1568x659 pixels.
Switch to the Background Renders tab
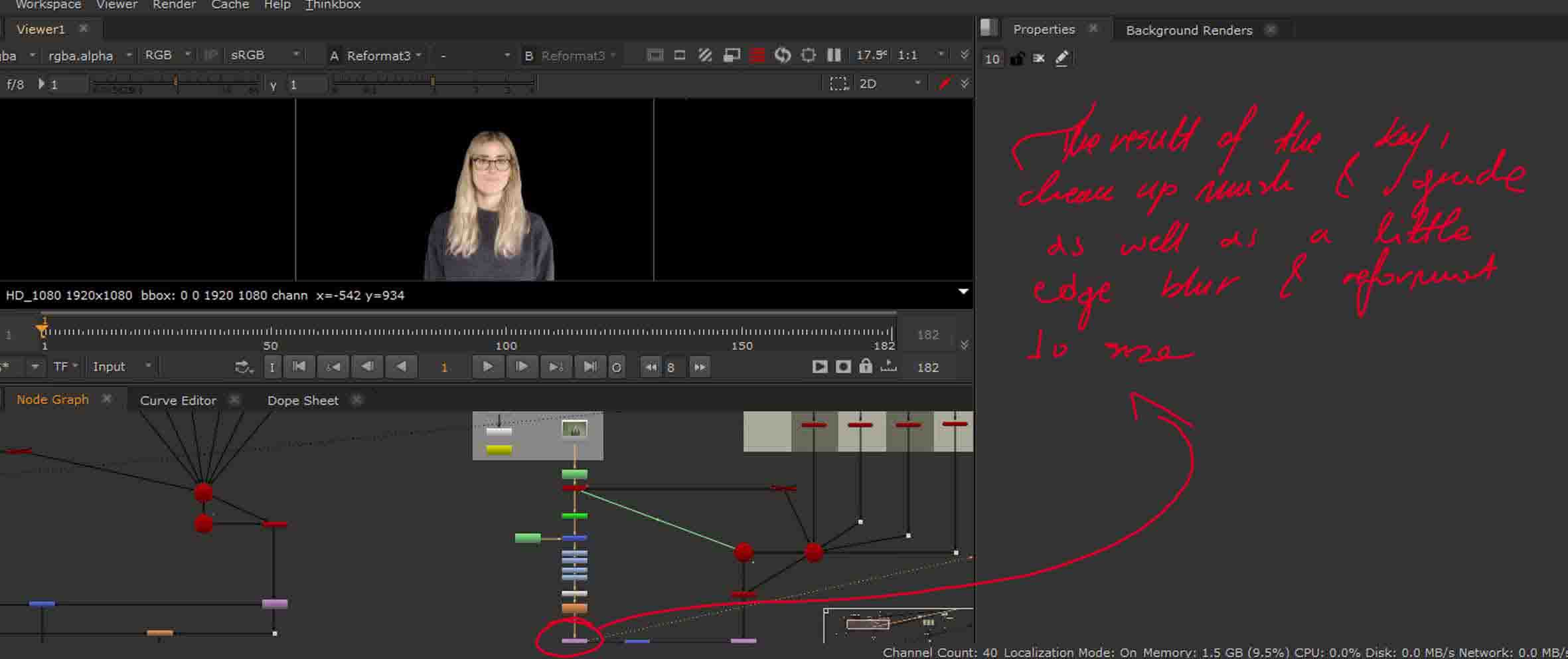(x=1189, y=31)
